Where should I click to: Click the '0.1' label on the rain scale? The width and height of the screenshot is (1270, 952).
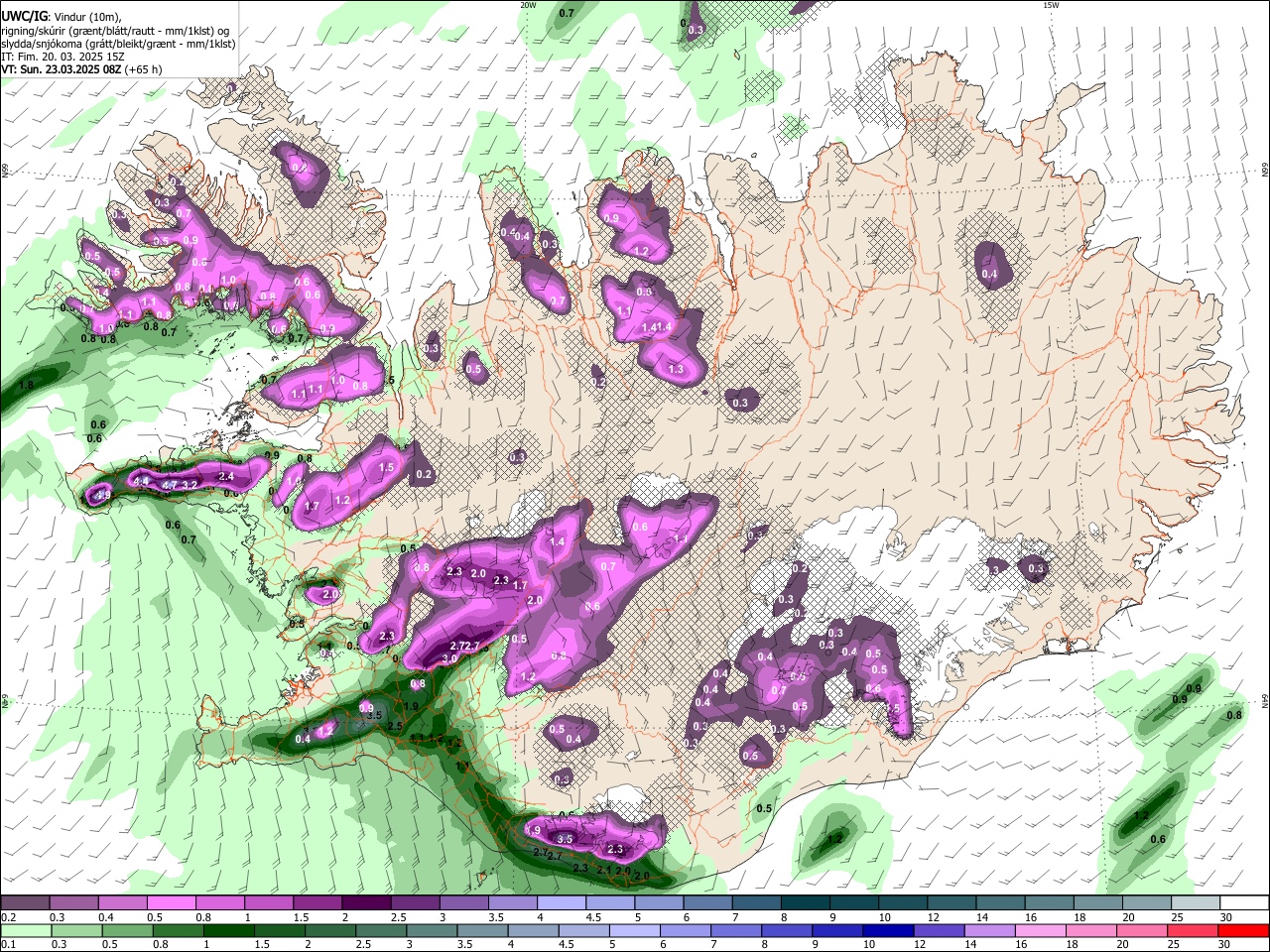coord(8,944)
